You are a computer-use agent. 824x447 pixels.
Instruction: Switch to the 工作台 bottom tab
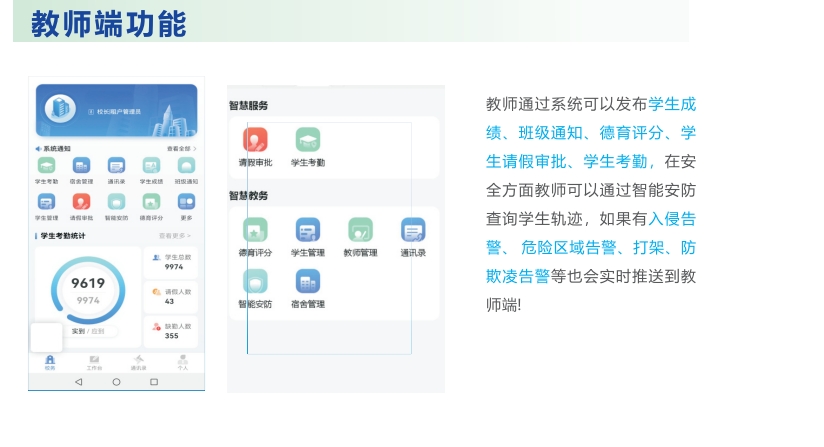coord(94,362)
